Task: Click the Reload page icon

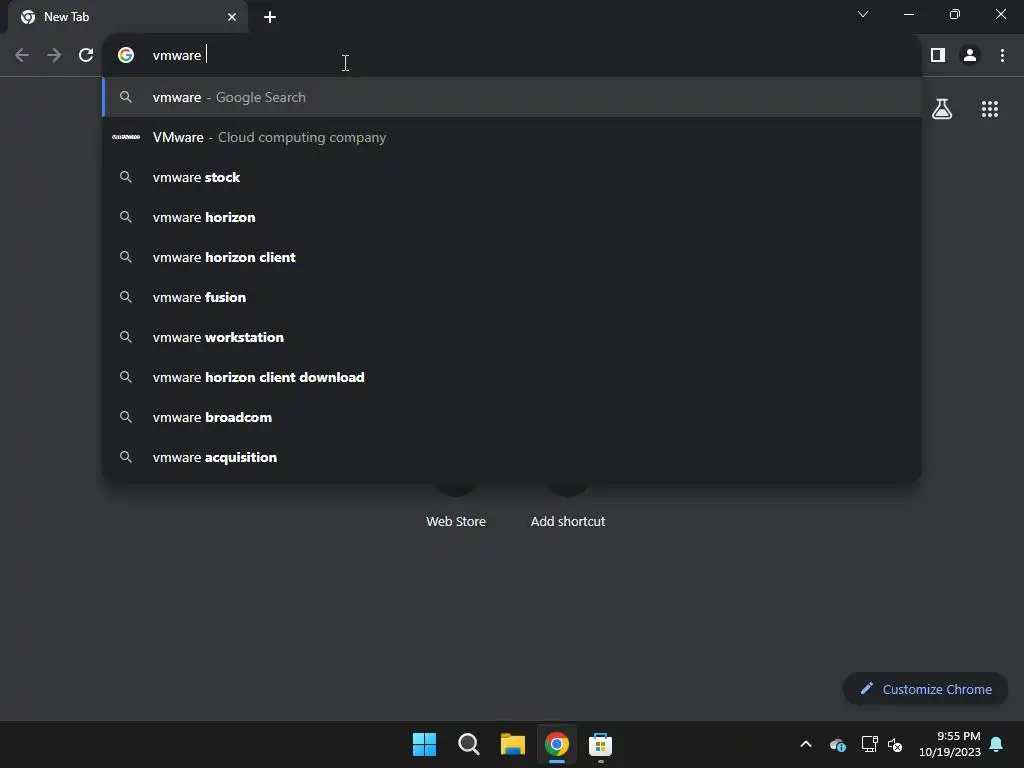Action: [x=86, y=55]
